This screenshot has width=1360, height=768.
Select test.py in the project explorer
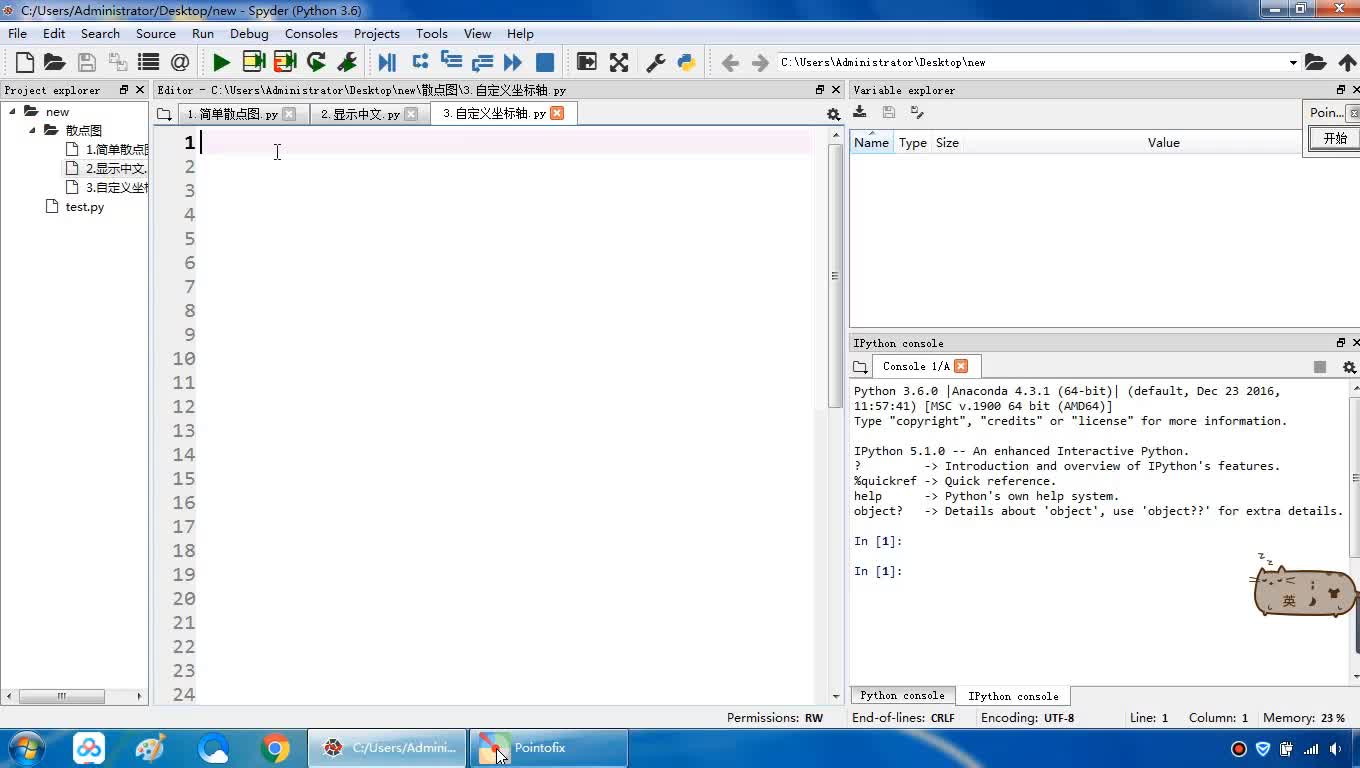point(84,207)
